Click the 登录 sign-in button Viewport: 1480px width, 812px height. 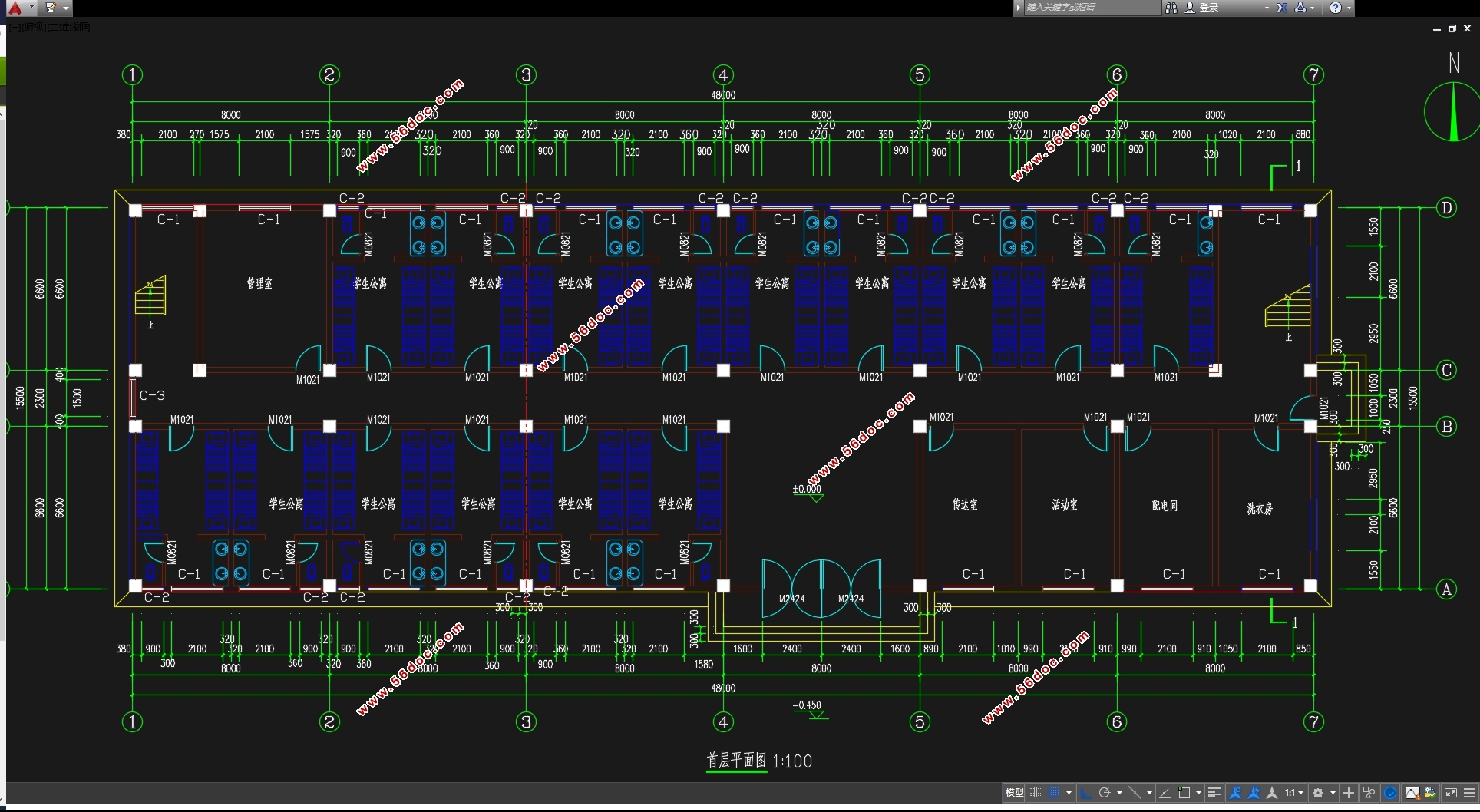click(1208, 8)
